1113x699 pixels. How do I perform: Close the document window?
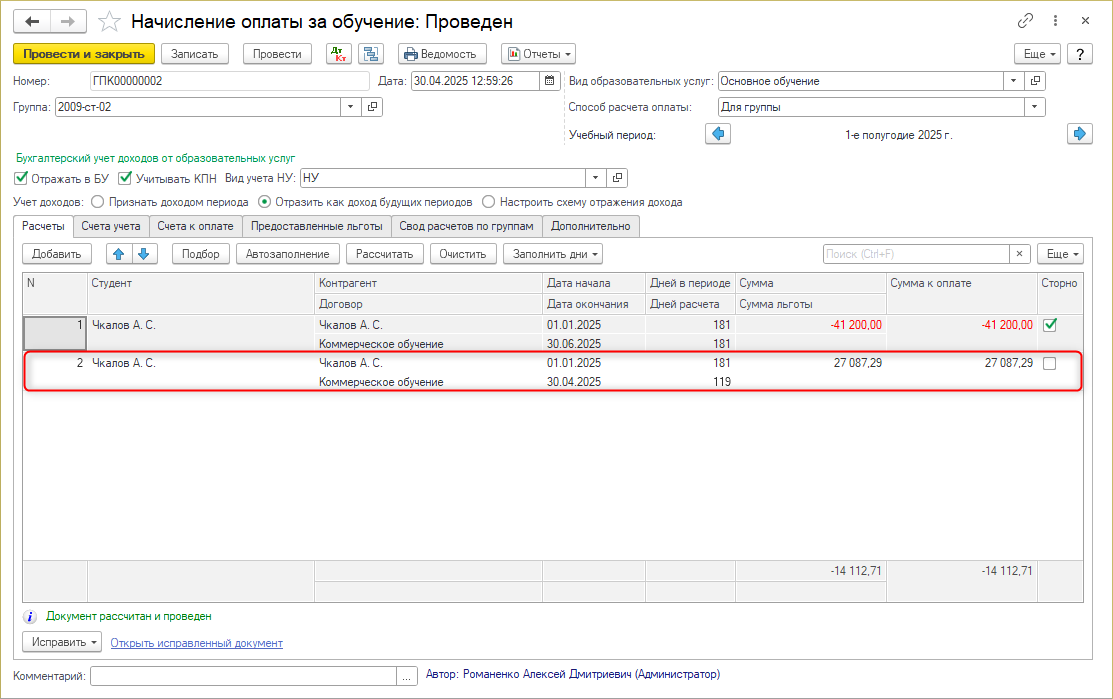tap(1085, 21)
